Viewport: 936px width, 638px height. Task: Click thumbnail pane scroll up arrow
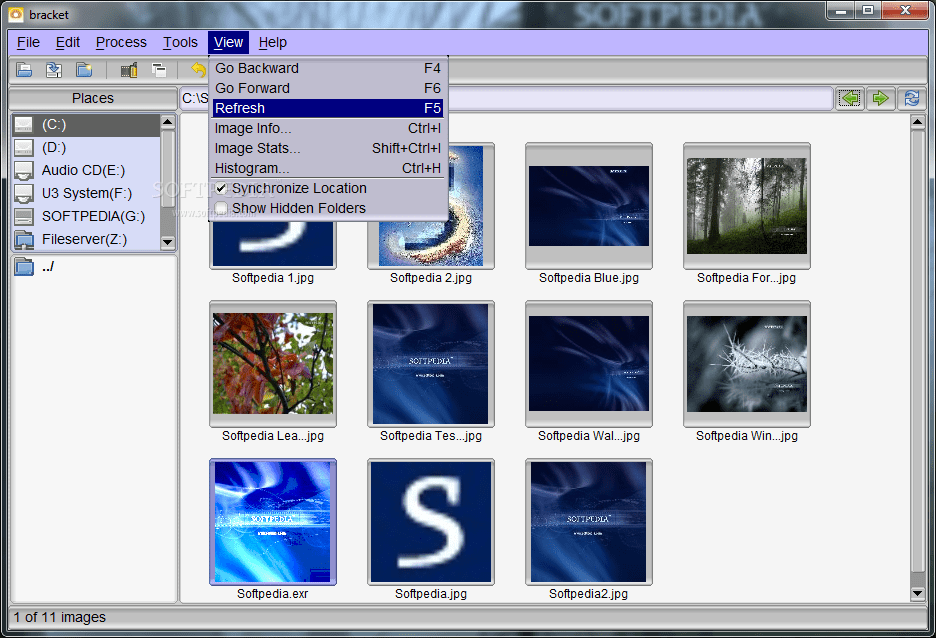[917, 122]
